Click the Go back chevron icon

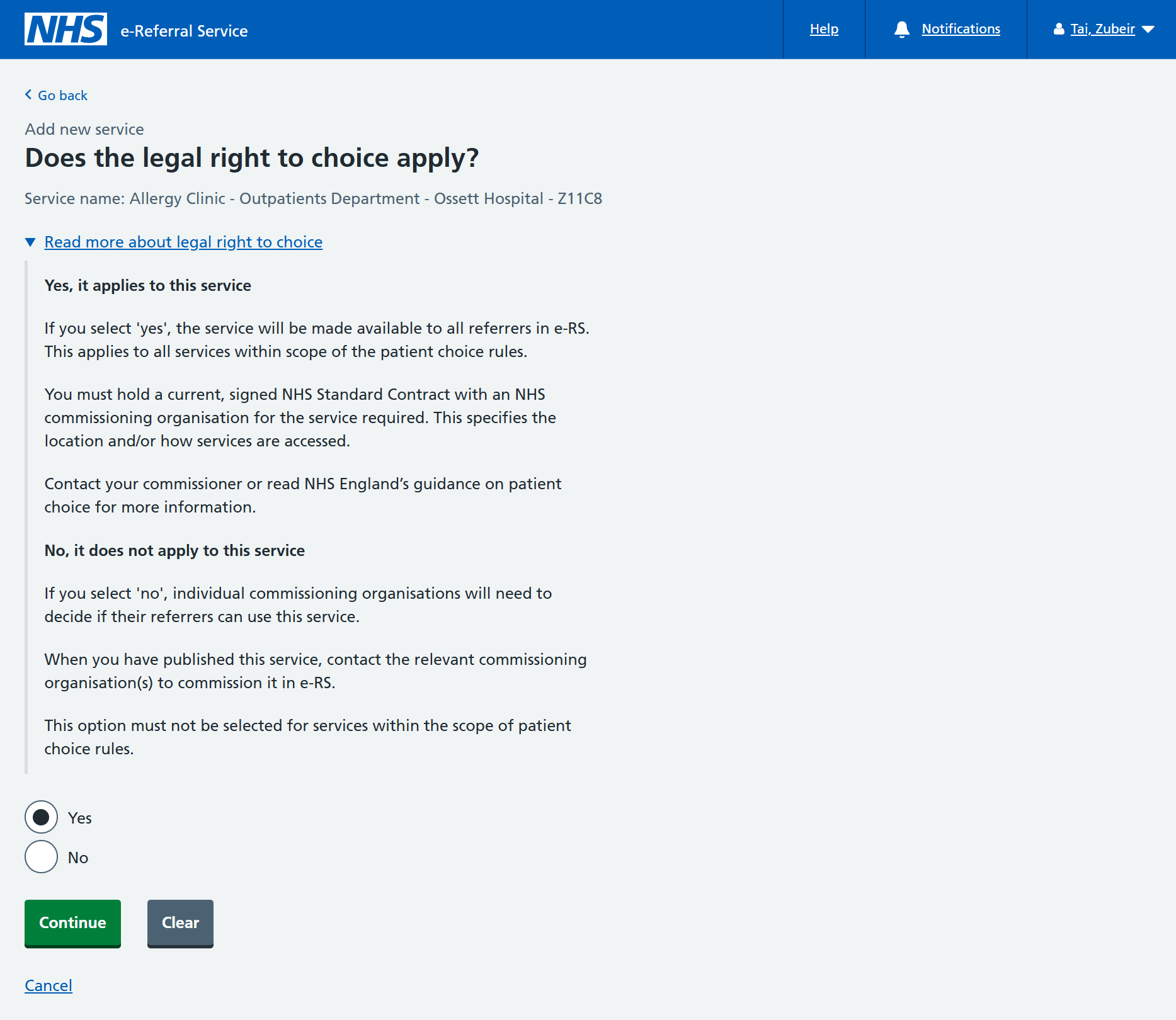click(x=28, y=94)
